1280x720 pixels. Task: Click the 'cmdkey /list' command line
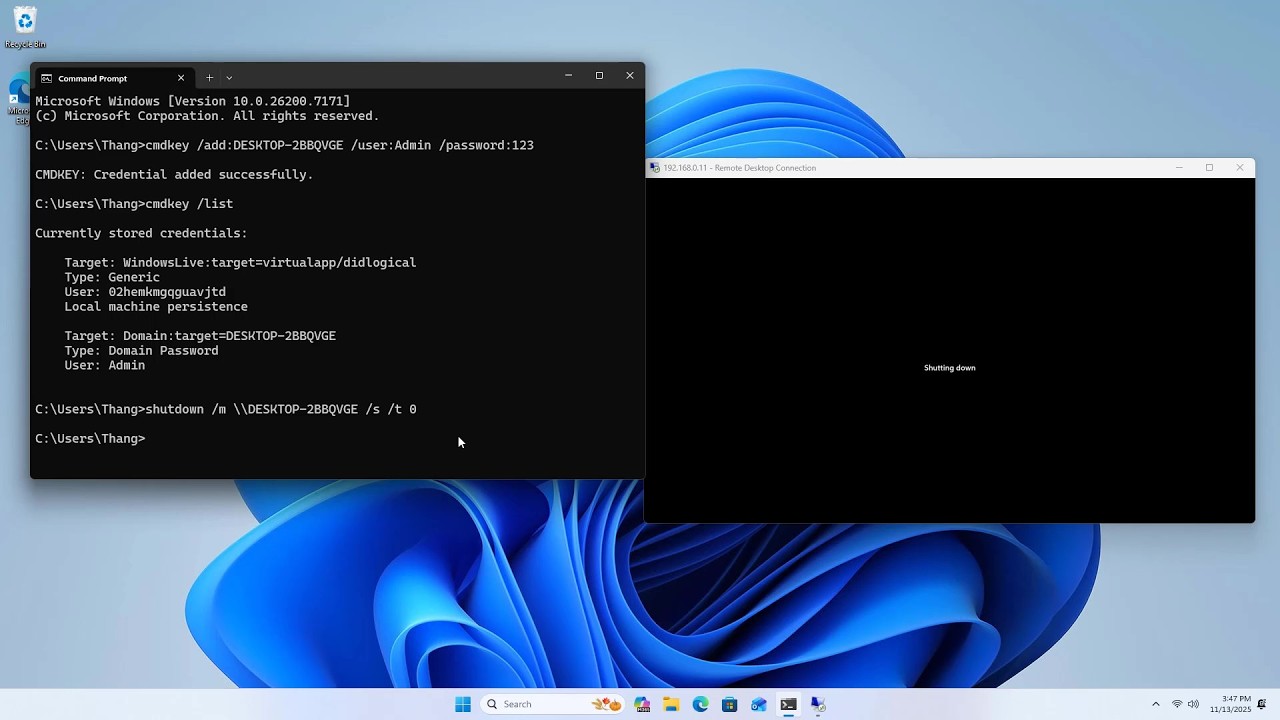click(x=189, y=204)
